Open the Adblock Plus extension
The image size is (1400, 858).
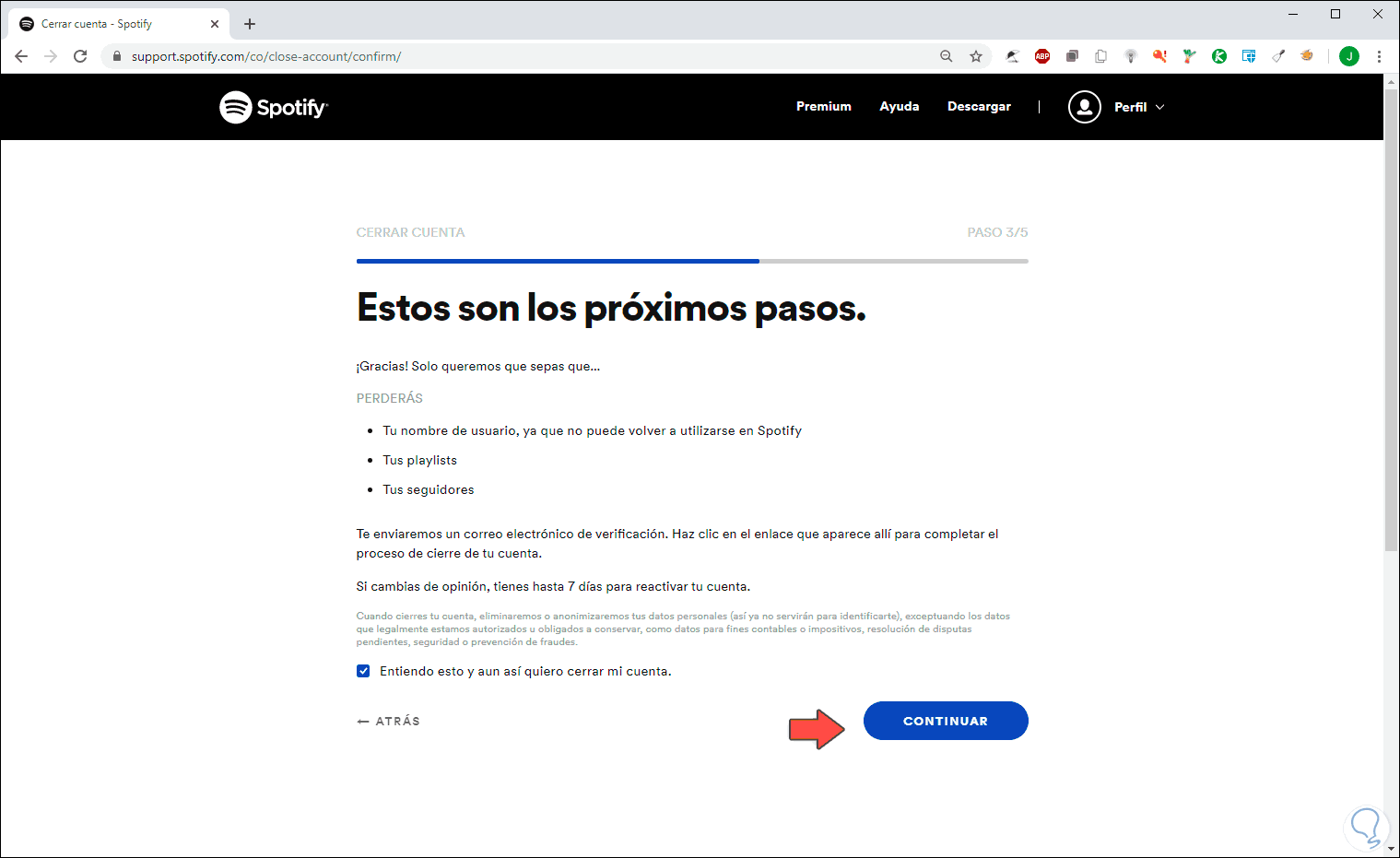coord(1042,56)
